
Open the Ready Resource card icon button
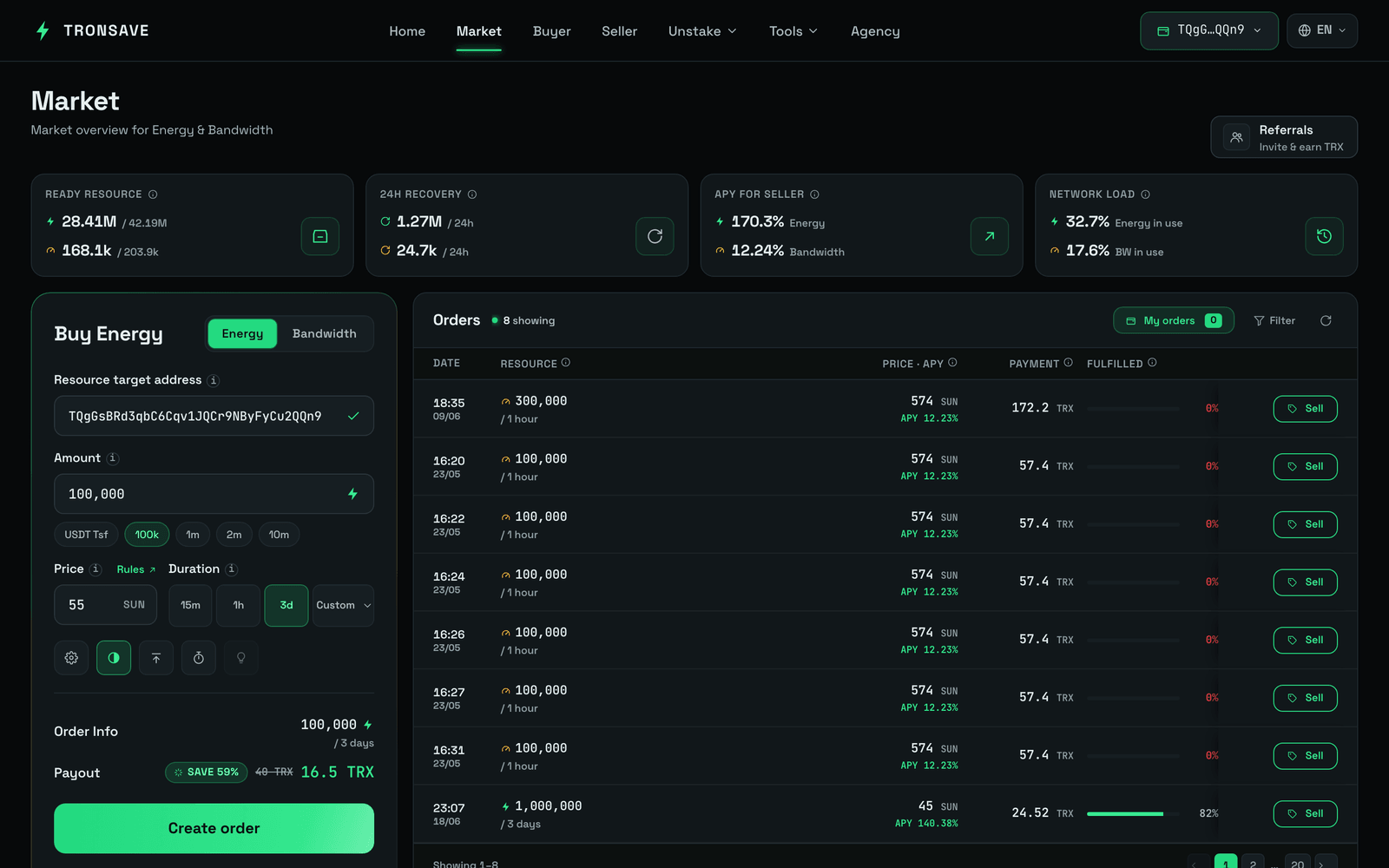pos(320,236)
